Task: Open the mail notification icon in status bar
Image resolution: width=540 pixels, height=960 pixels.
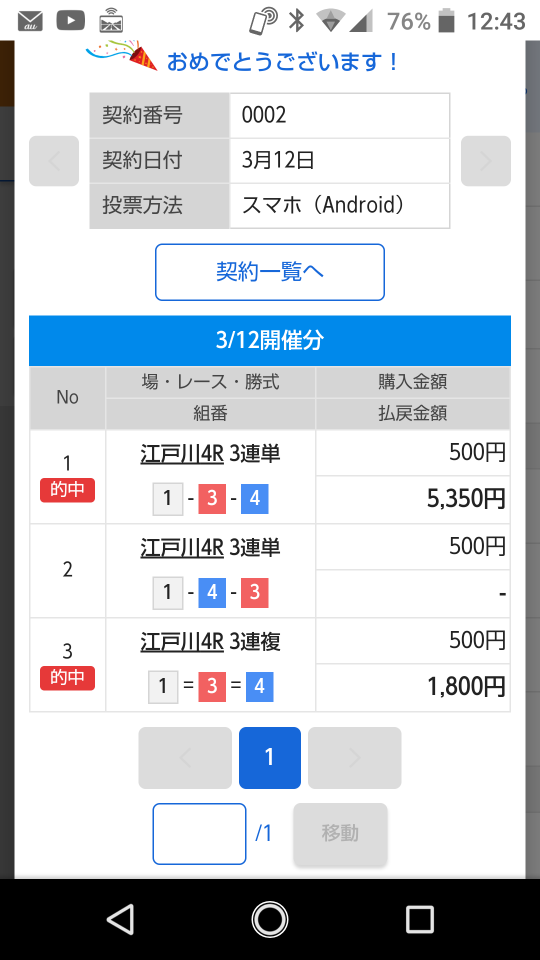Action: point(30,21)
